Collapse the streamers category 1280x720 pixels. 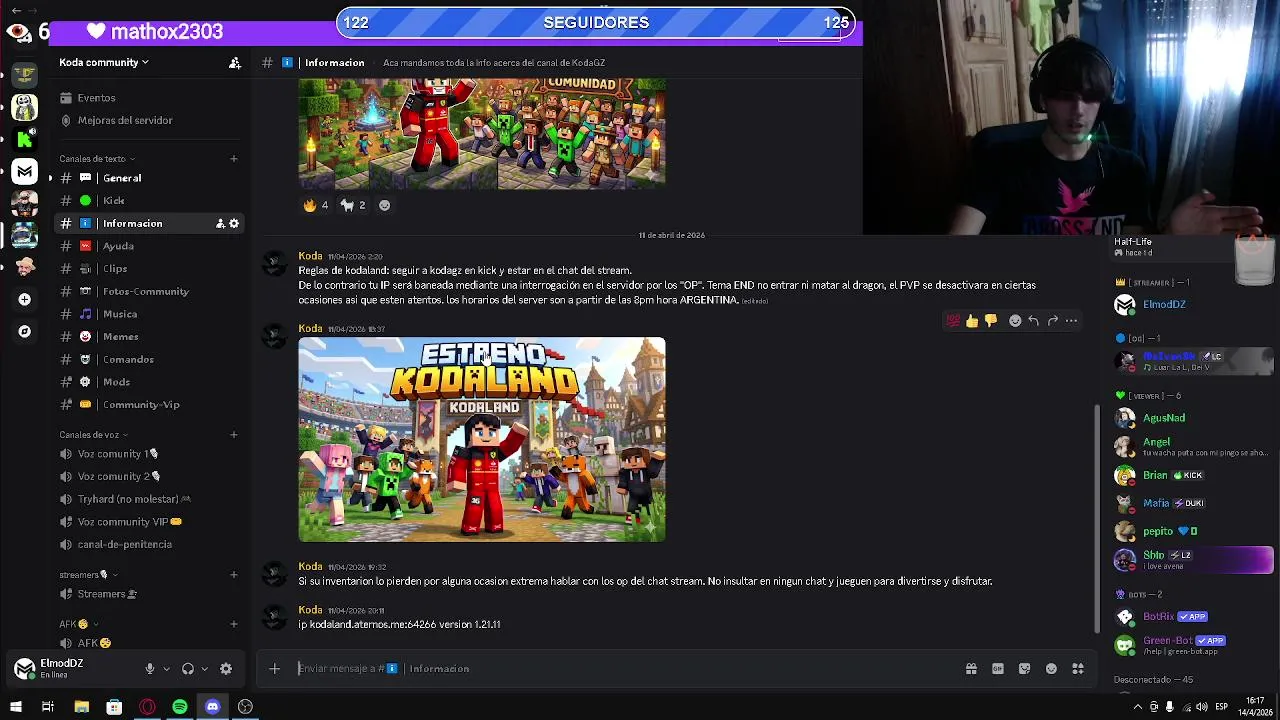click(x=88, y=575)
